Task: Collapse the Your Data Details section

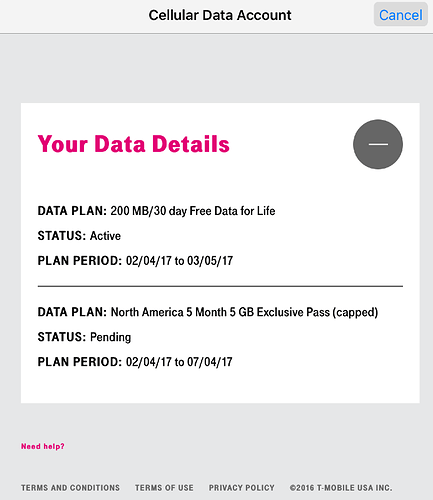Action: click(x=378, y=144)
